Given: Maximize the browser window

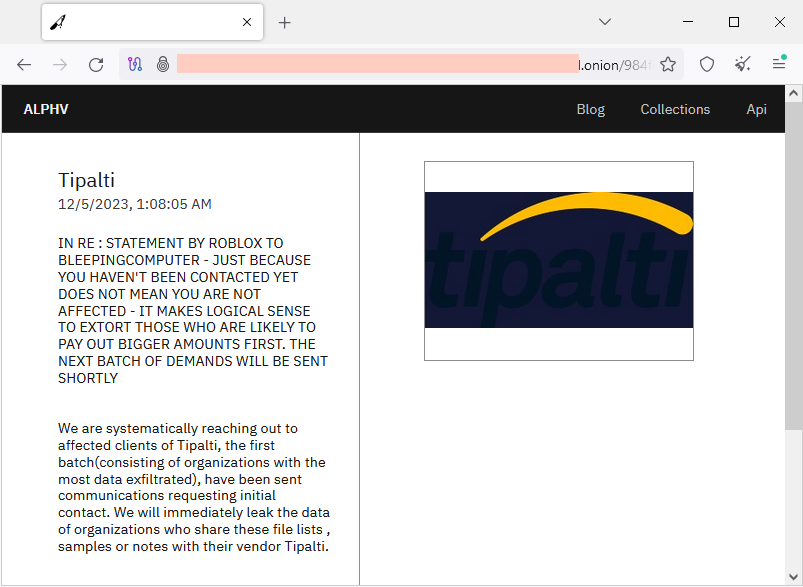Looking at the screenshot, I should (734, 22).
